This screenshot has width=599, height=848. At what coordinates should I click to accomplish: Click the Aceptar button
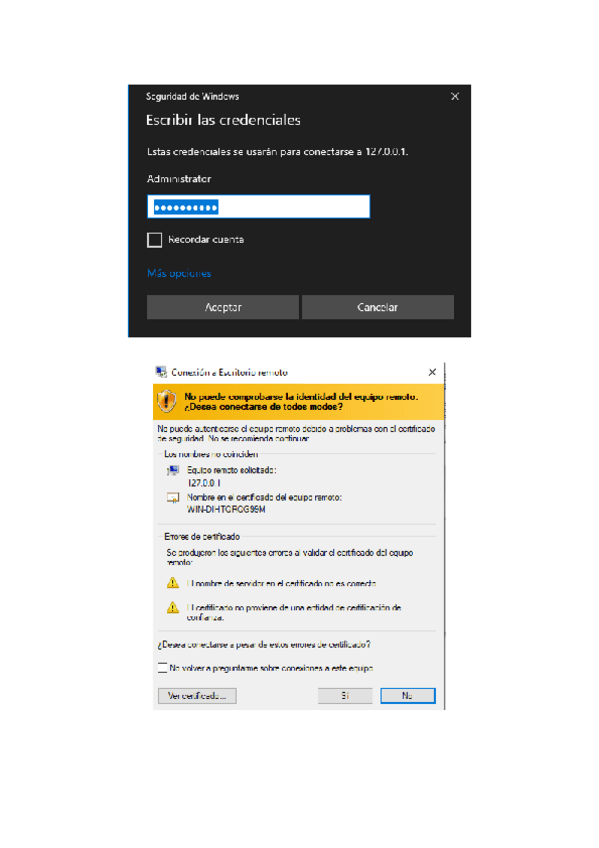pos(223,307)
